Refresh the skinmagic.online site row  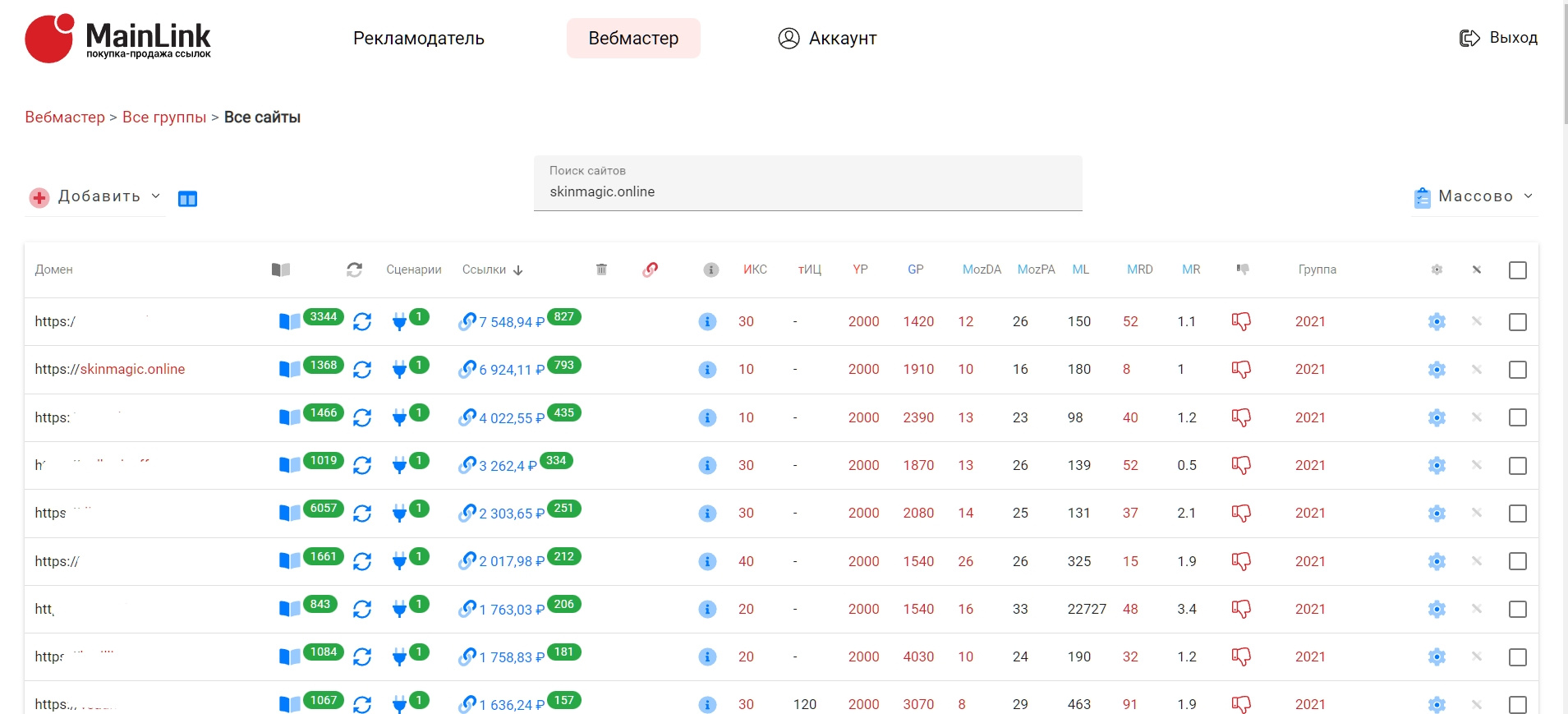[362, 370]
